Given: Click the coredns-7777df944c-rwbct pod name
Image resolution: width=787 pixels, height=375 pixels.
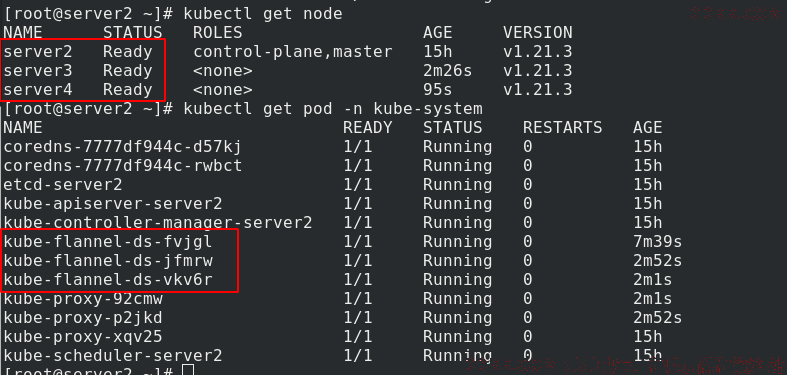Looking at the screenshot, I should [122, 166].
